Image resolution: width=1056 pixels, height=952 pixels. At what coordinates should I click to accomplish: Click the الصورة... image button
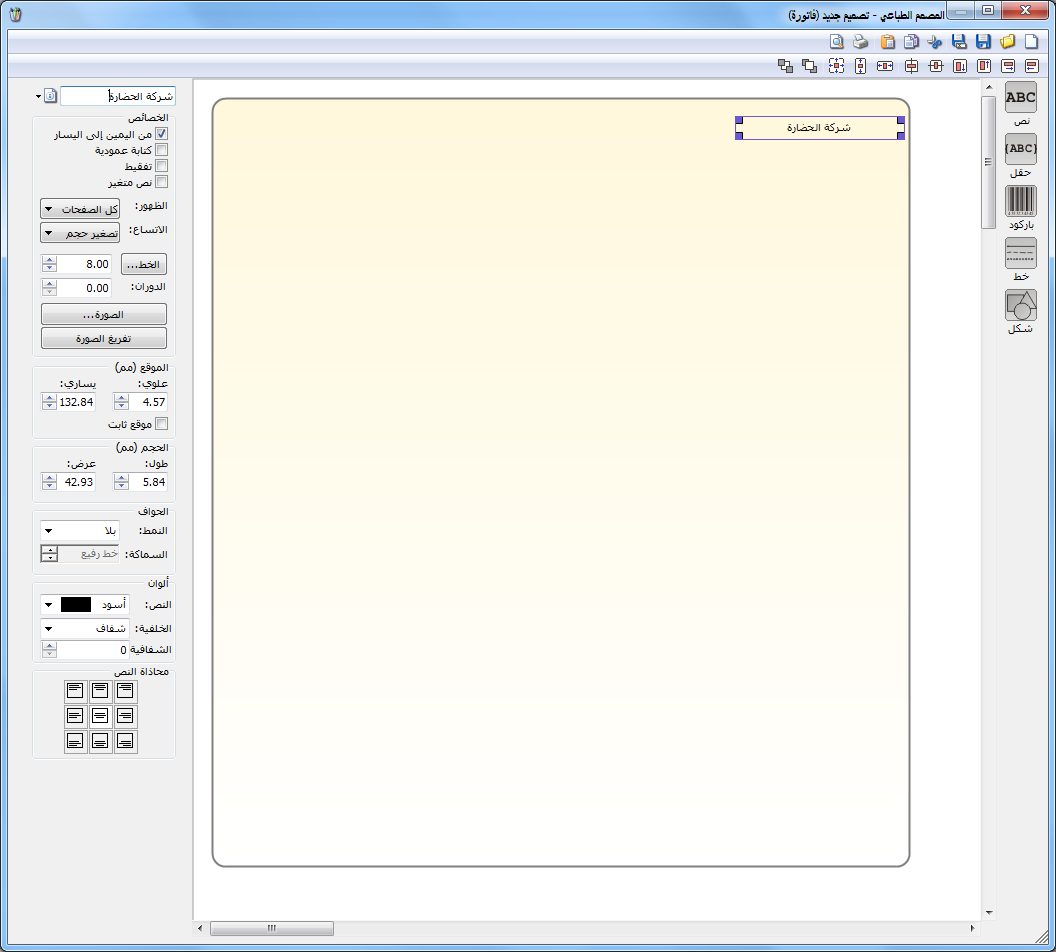coord(104,314)
